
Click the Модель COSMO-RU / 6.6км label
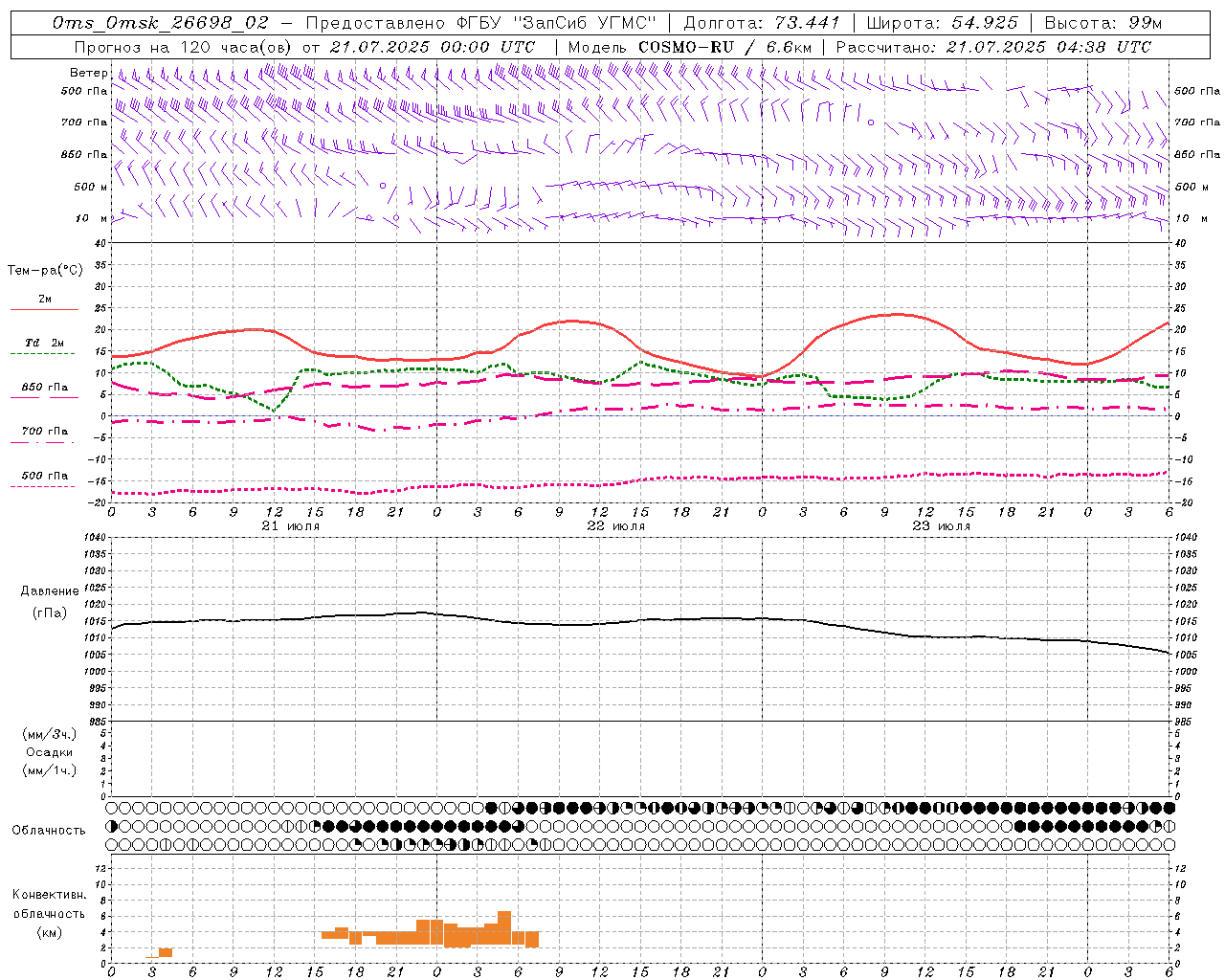pyautogui.click(x=689, y=47)
